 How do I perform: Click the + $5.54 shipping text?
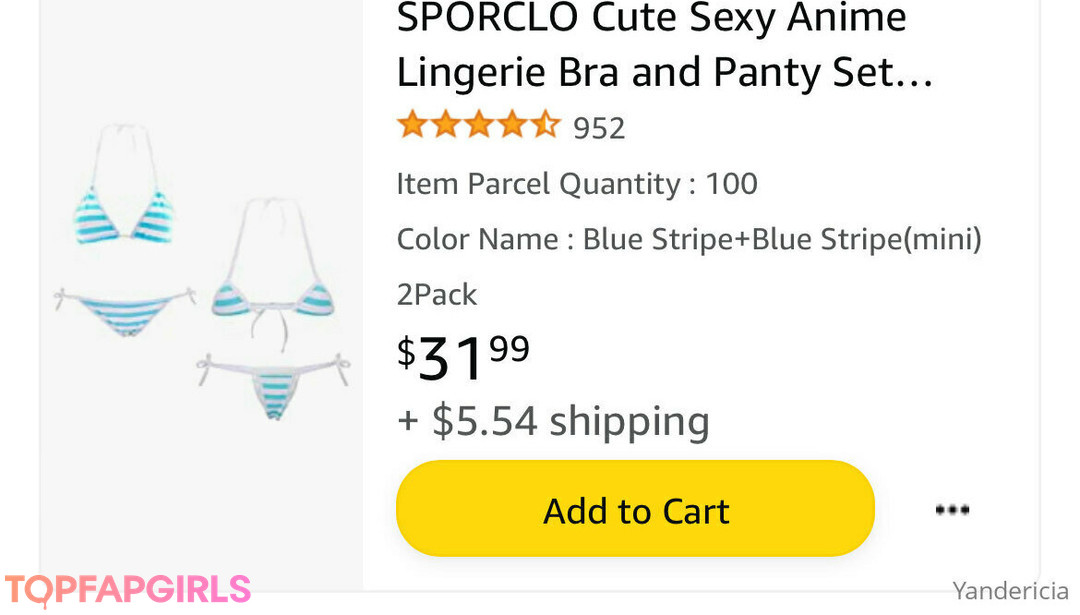tap(553, 421)
